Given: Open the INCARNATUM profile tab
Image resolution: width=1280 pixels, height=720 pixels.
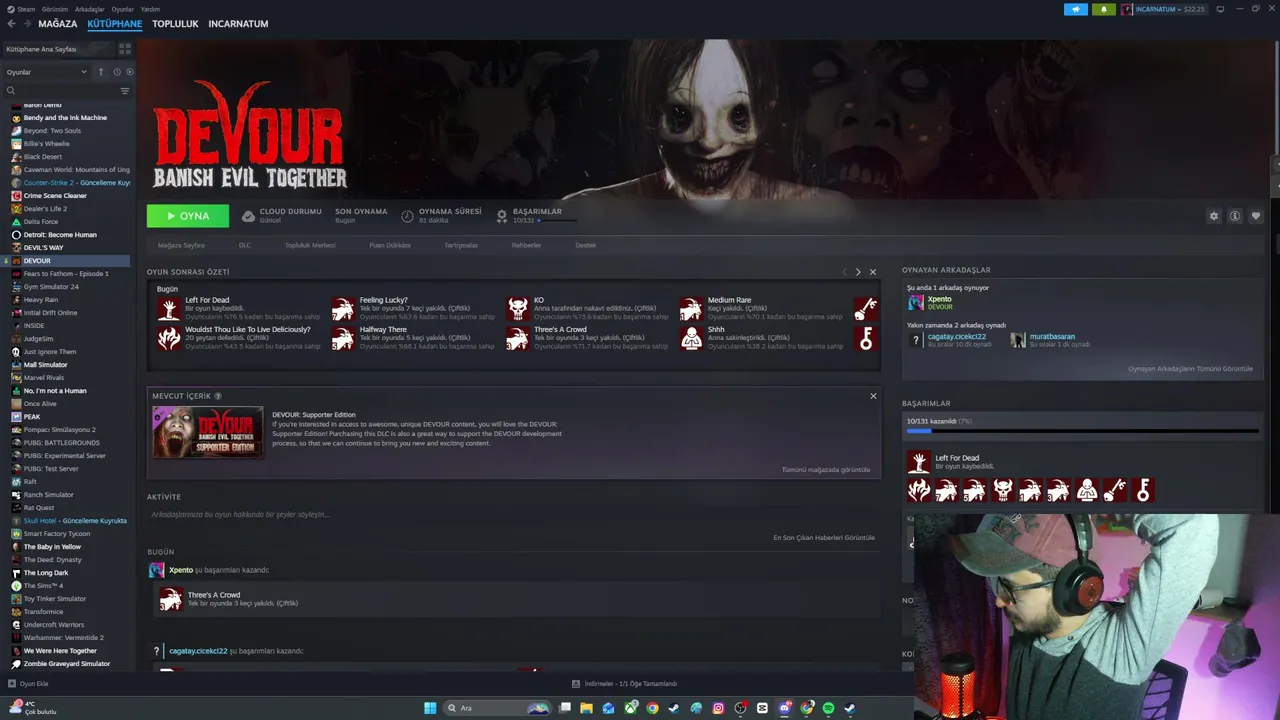Looking at the screenshot, I should (x=238, y=24).
